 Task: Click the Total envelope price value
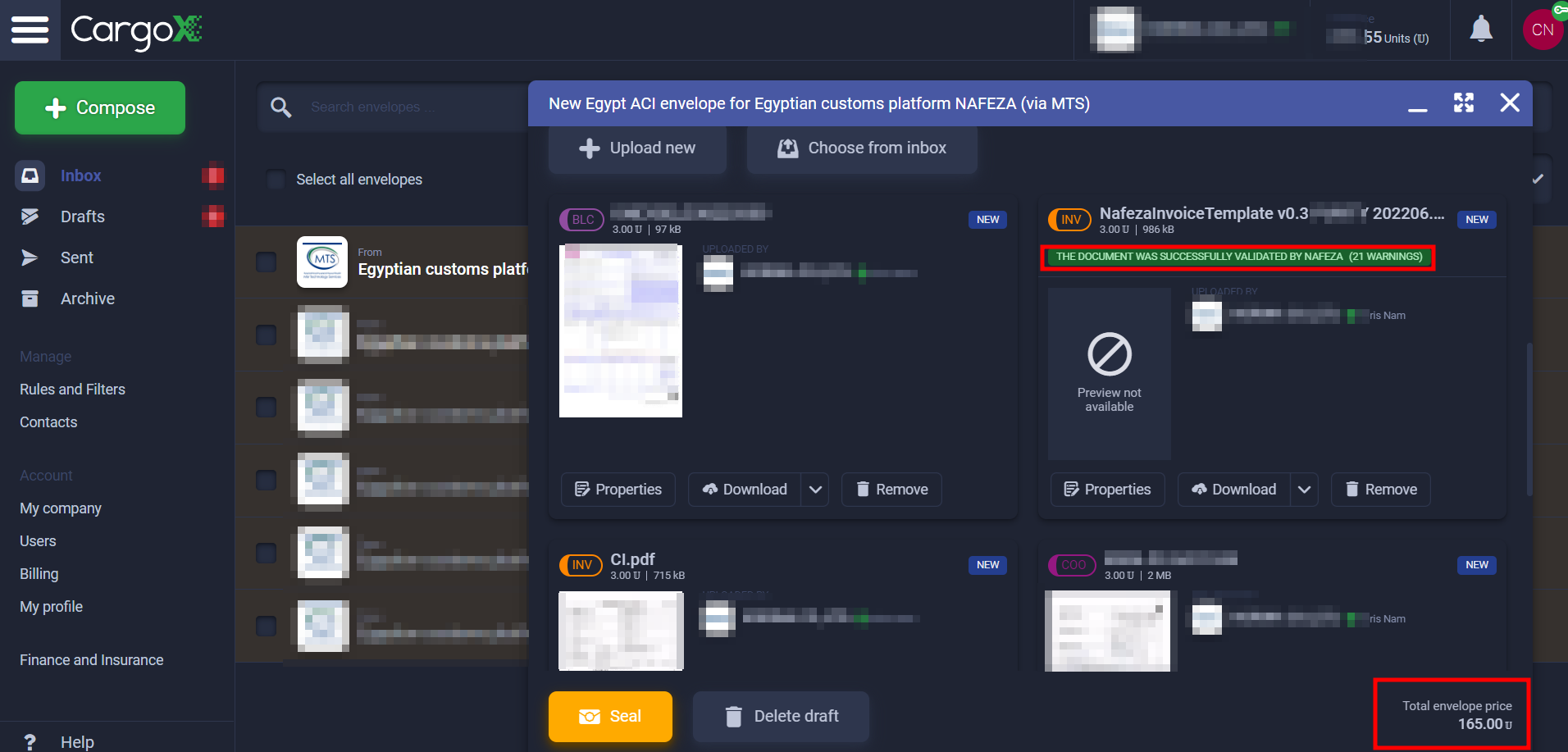pos(1484,724)
